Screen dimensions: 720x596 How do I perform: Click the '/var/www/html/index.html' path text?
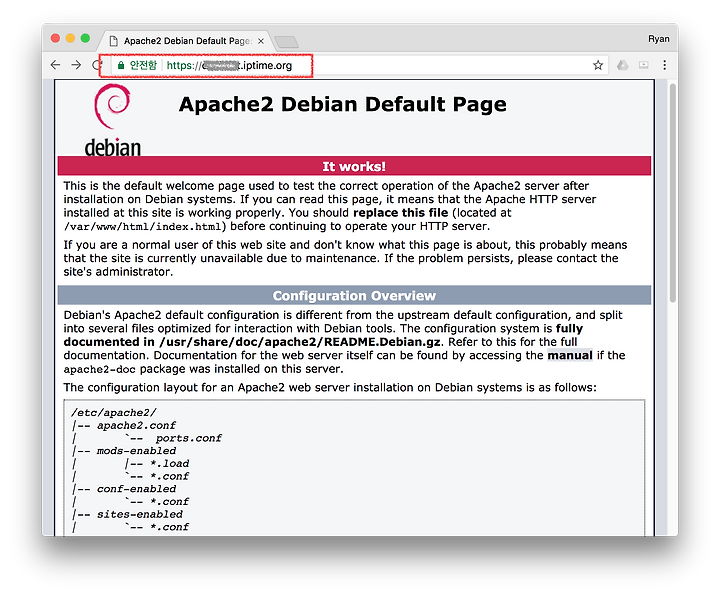pos(143,227)
